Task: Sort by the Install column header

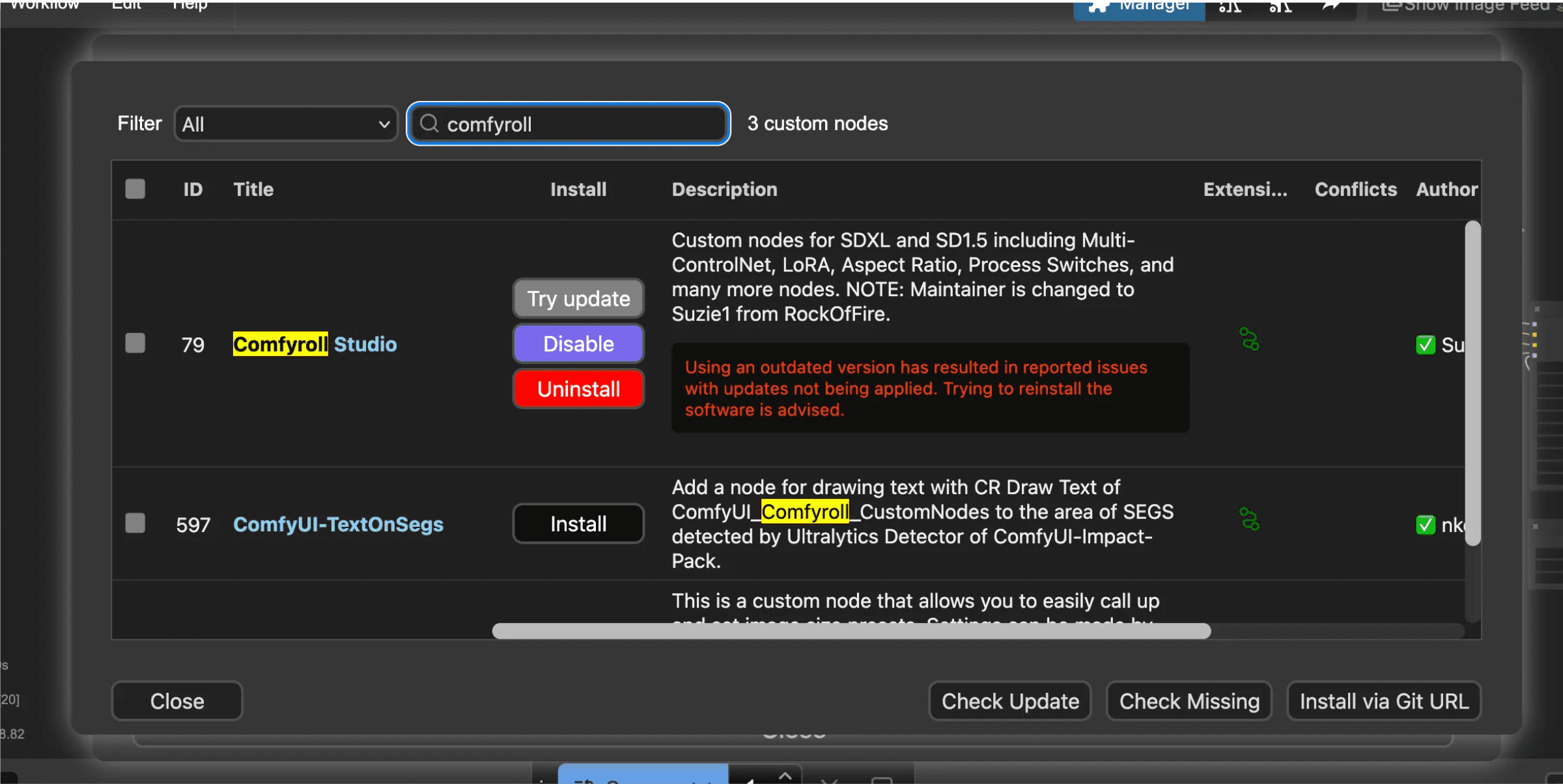Action: (578, 189)
